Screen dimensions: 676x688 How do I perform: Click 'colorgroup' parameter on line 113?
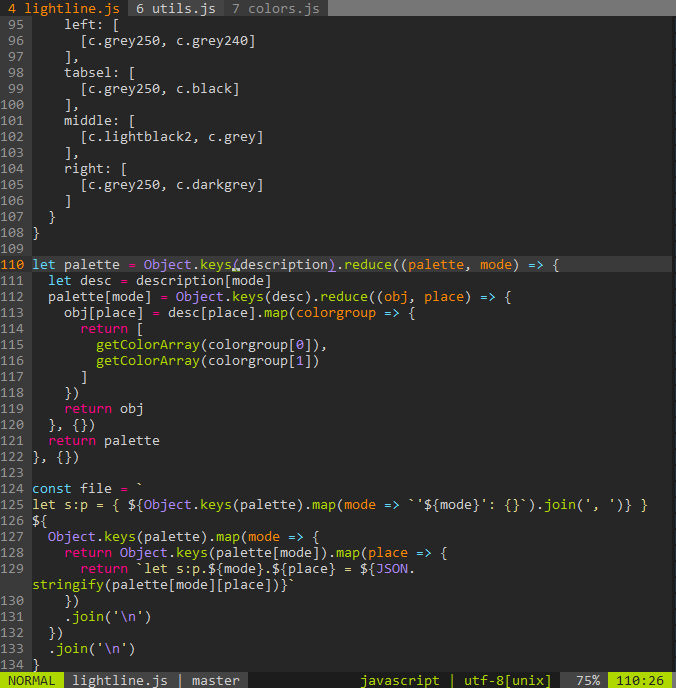336,312
